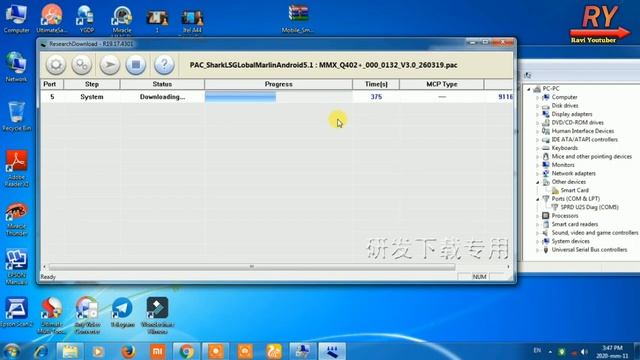This screenshot has height=360, width=640.
Task: Expand Processors in Device Manager
Action: pyautogui.click(x=538, y=216)
